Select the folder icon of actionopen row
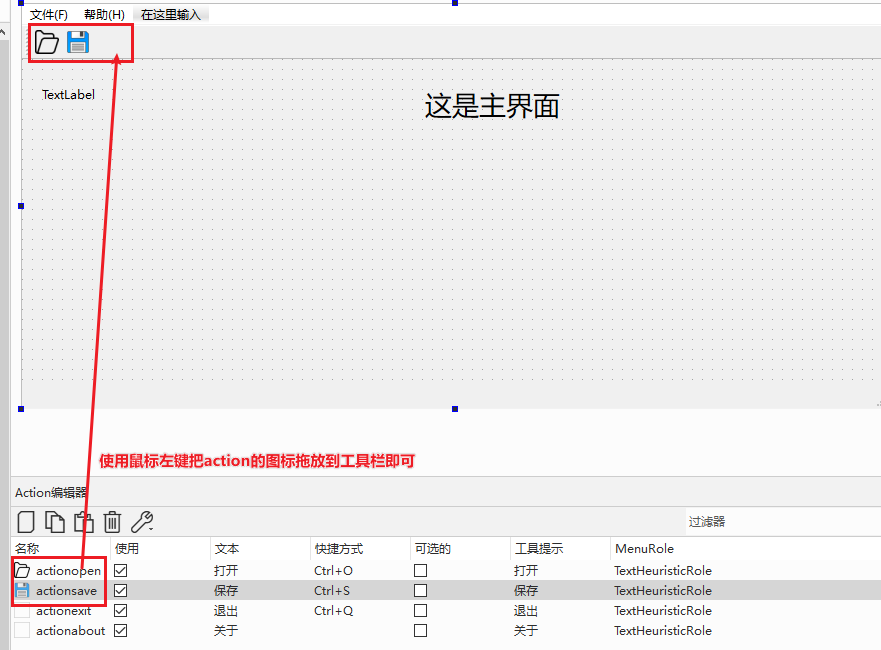Viewport: 881px width, 650px height. click(x=22, y=571)
